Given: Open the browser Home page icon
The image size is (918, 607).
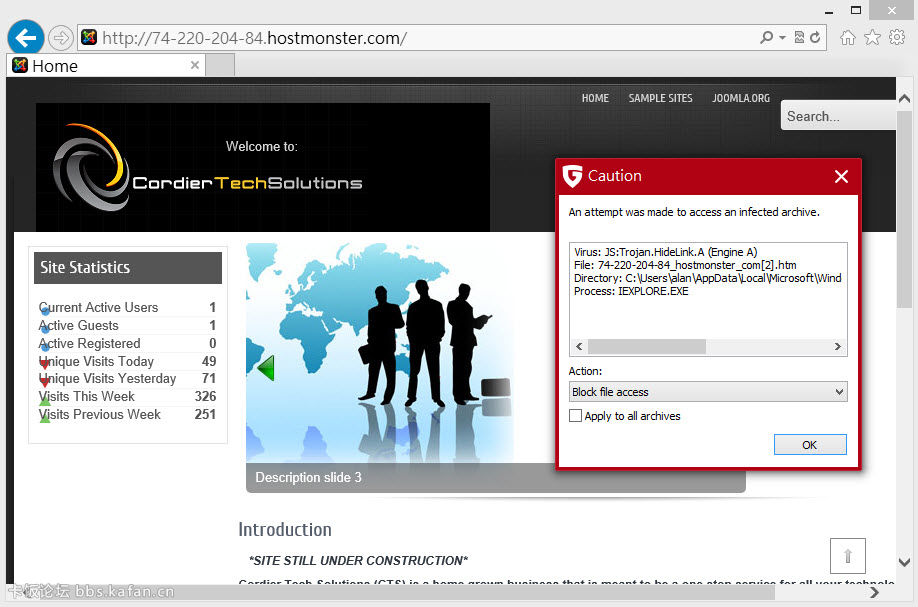Looking at the screenshot, I should (x=847, y=38).
